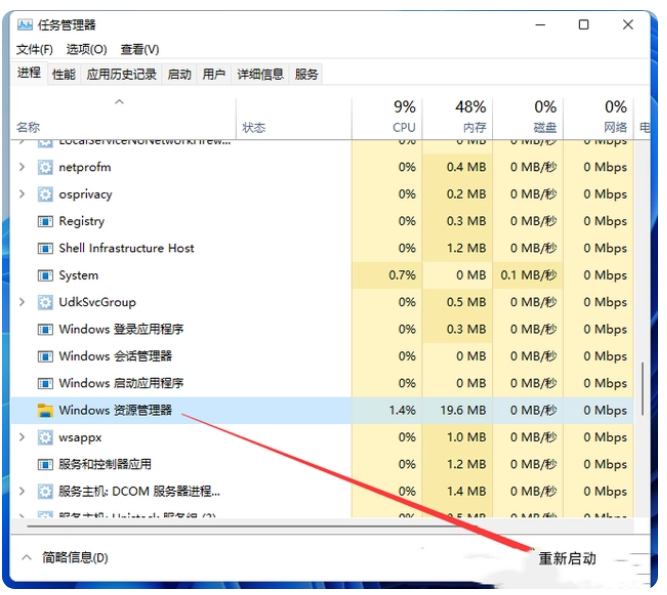Click the 重新启动 button
Image resolution: width=667 pixels, height=595 pixels.
coord(567,559)
